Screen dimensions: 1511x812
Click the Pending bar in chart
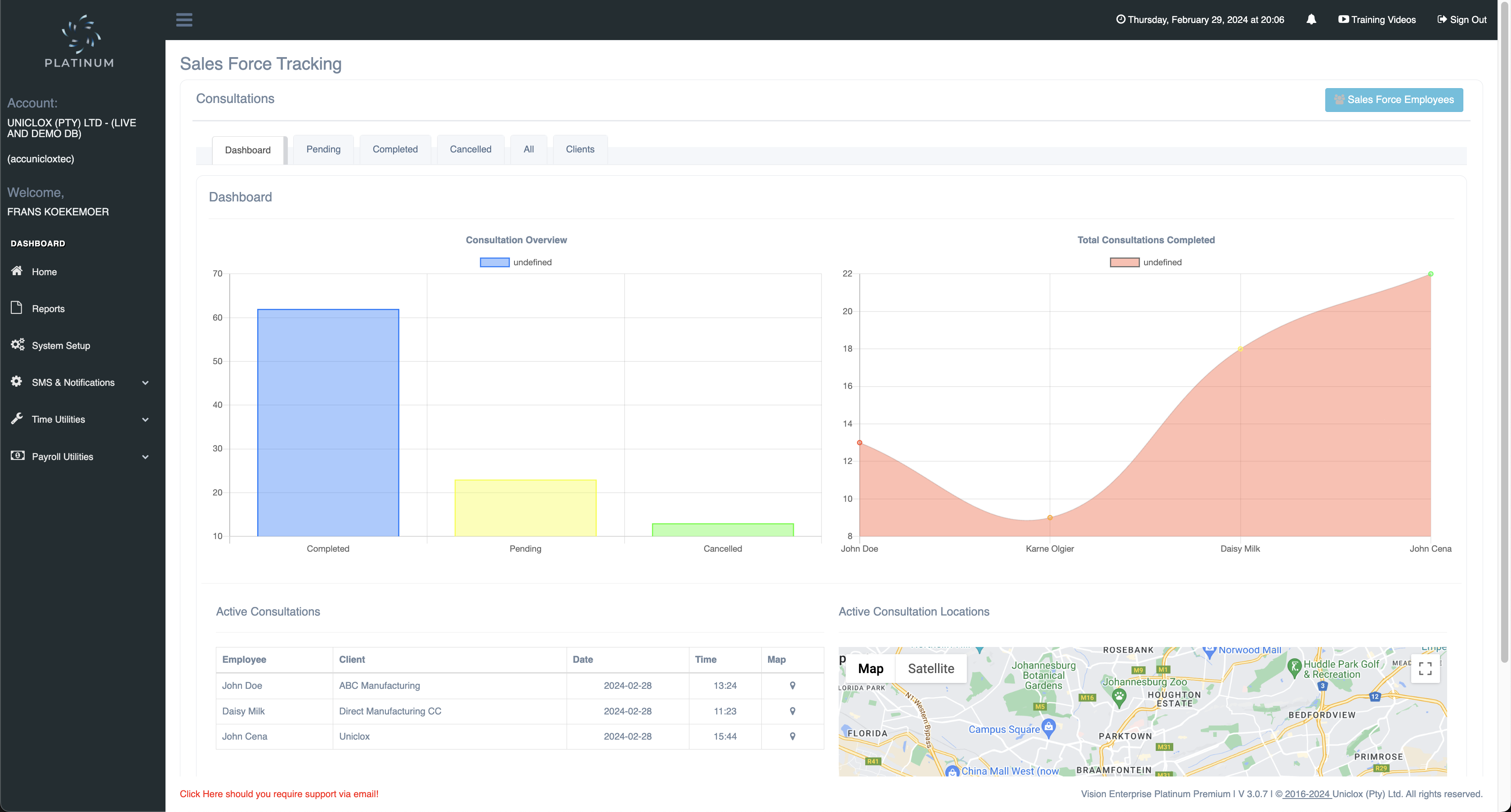(526, 508)
